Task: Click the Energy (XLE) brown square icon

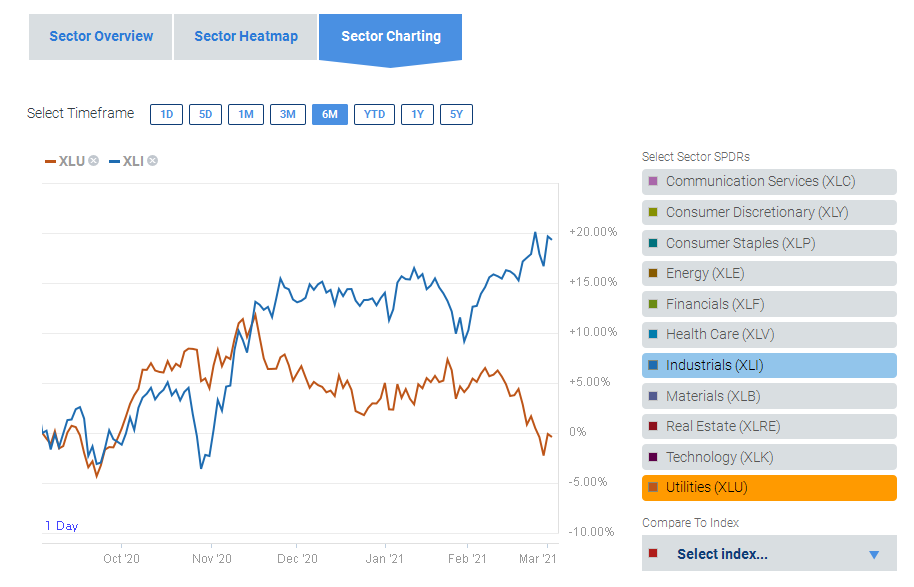Action: coord(653,273)
